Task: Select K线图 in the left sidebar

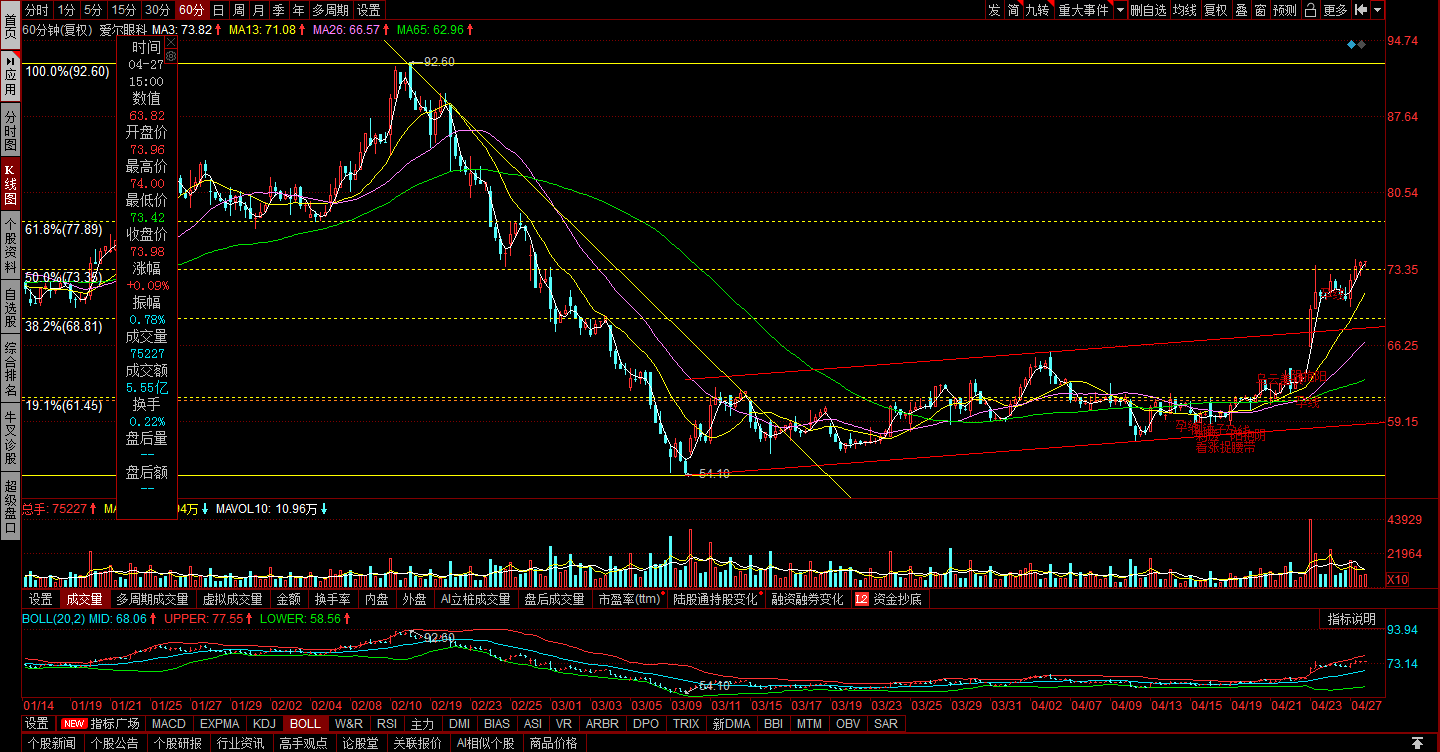Action: tap(10, 184)
